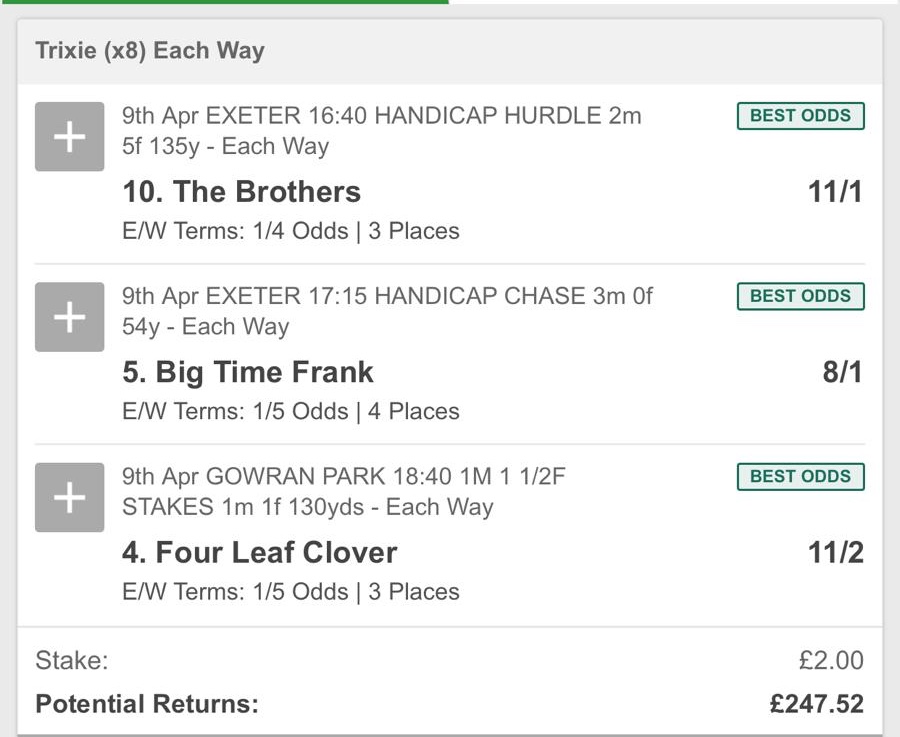Click the 8/1 odds price
This screenshot has width=900, height=737.
point(842,373)
